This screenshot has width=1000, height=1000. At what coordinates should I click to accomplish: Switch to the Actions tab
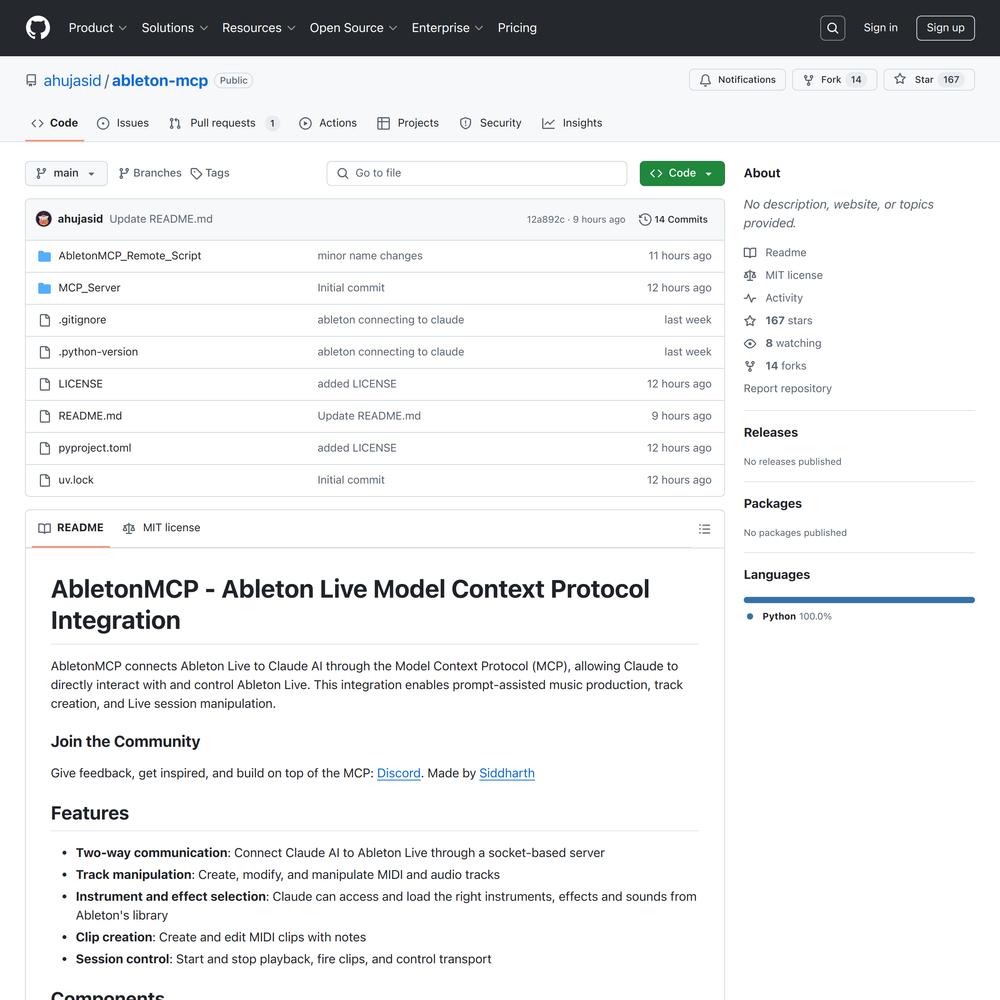tap(328, 123)
